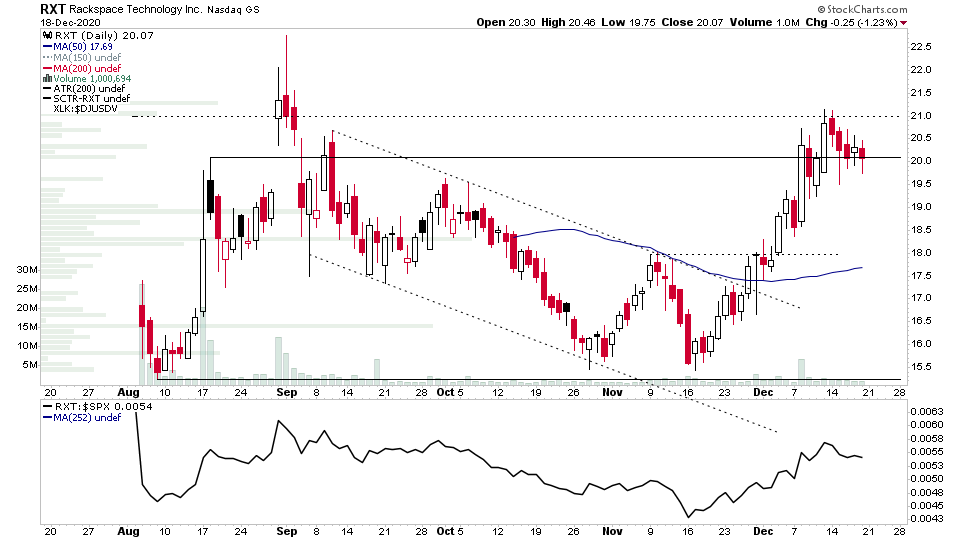Click the 30M volume axis label
The width and height of the screenshot is (960, 540).
tap(27, 270)
